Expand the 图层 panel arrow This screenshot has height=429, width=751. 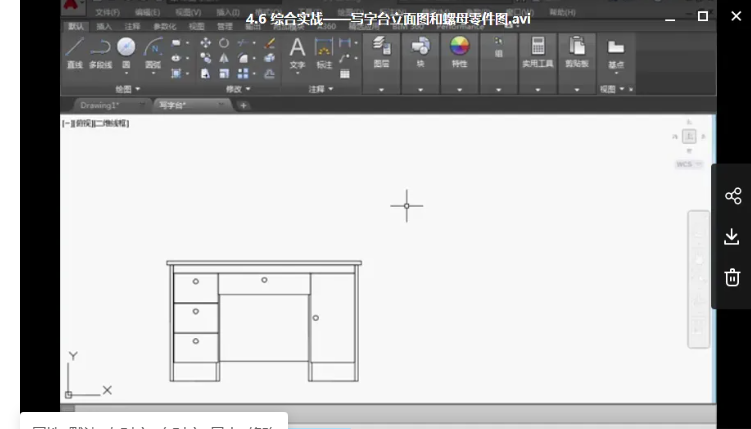click(381, 90)
